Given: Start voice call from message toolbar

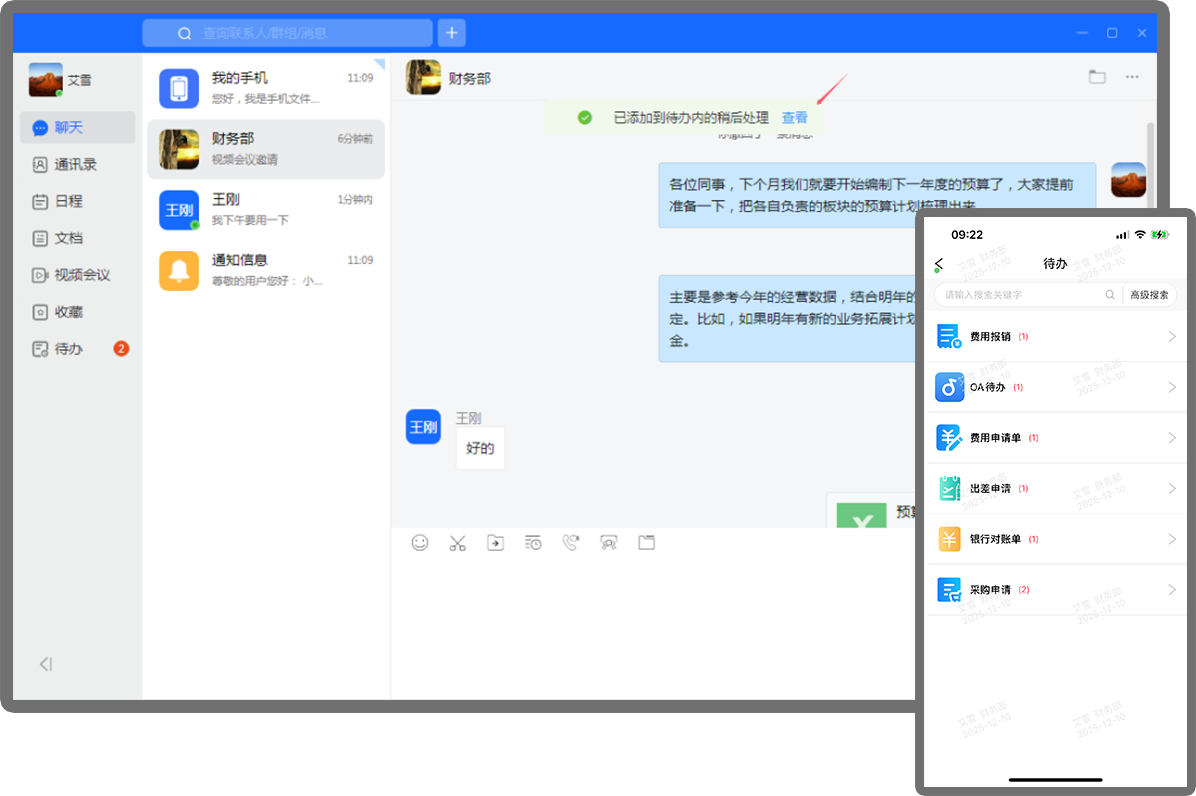Looking at the screenshot, I should (x=571, y=543).
